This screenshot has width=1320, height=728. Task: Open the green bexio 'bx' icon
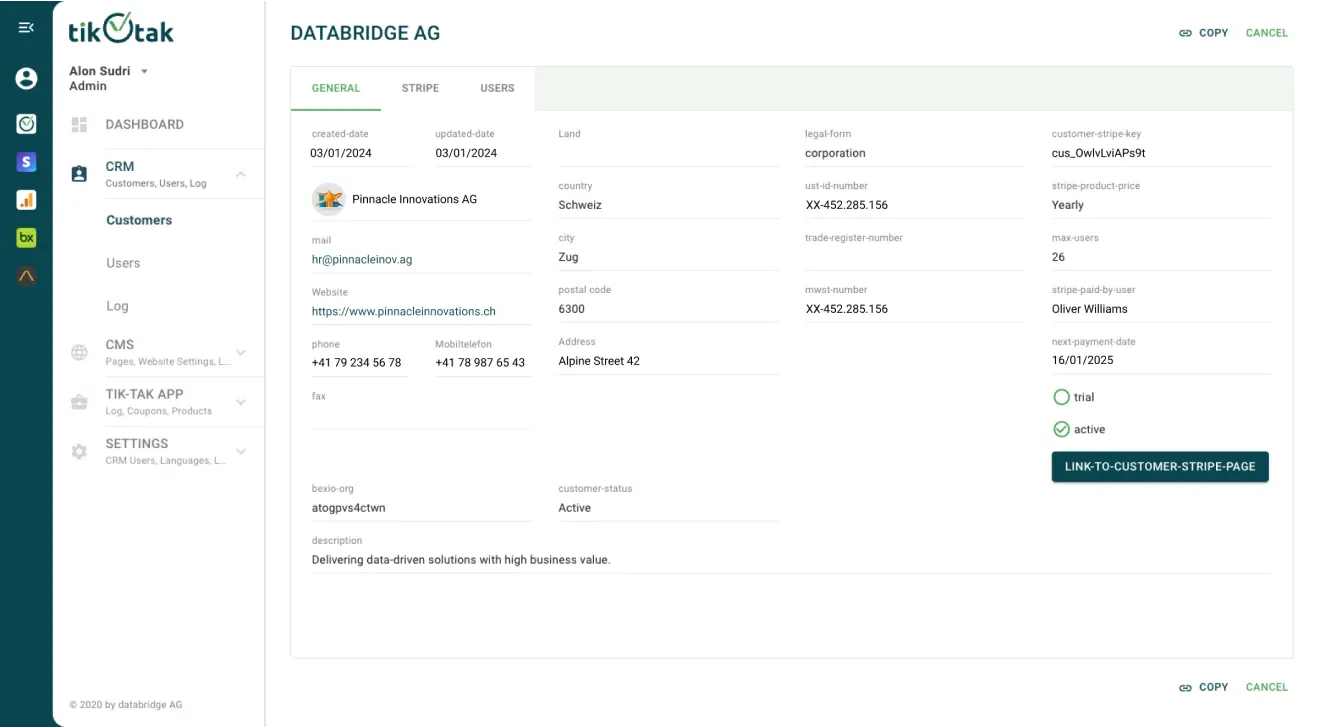pos(26,237)
